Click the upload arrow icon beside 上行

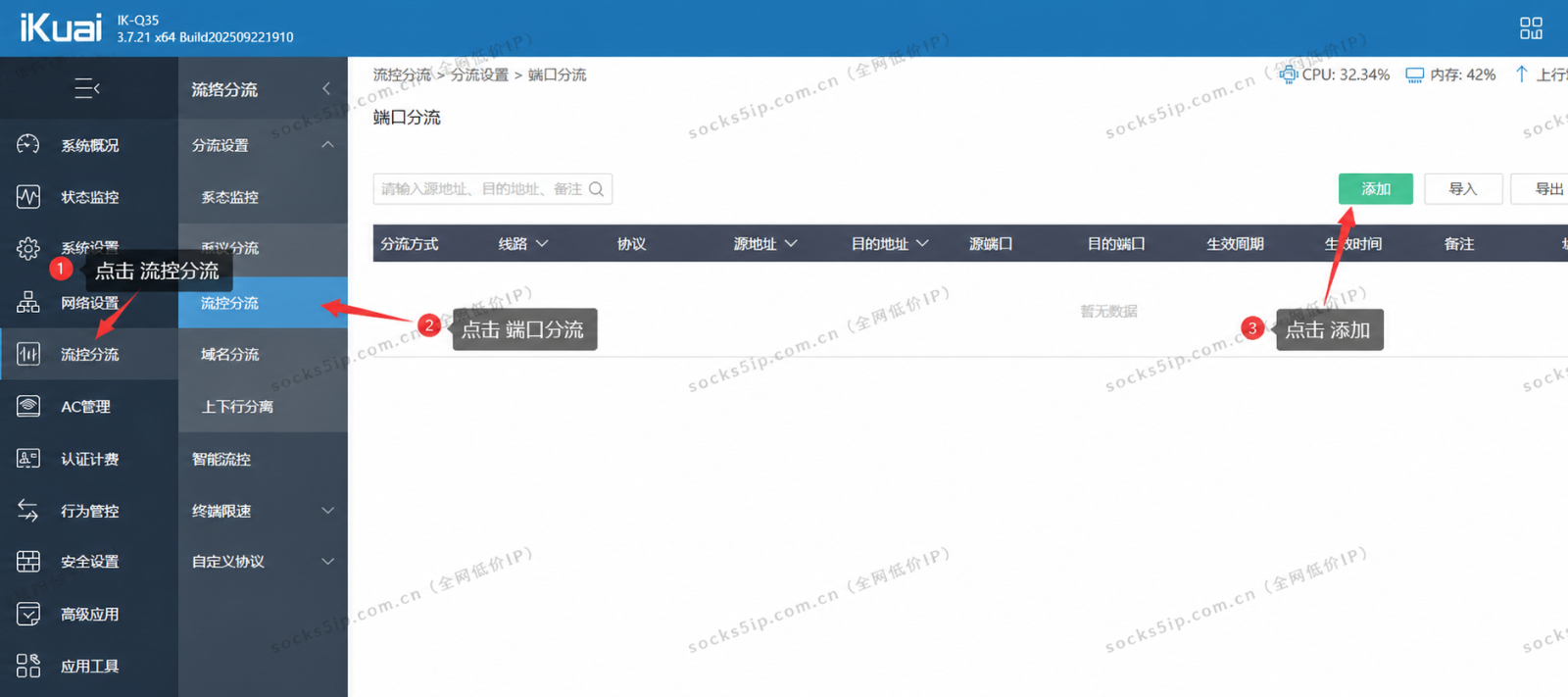click(1521, 74)
